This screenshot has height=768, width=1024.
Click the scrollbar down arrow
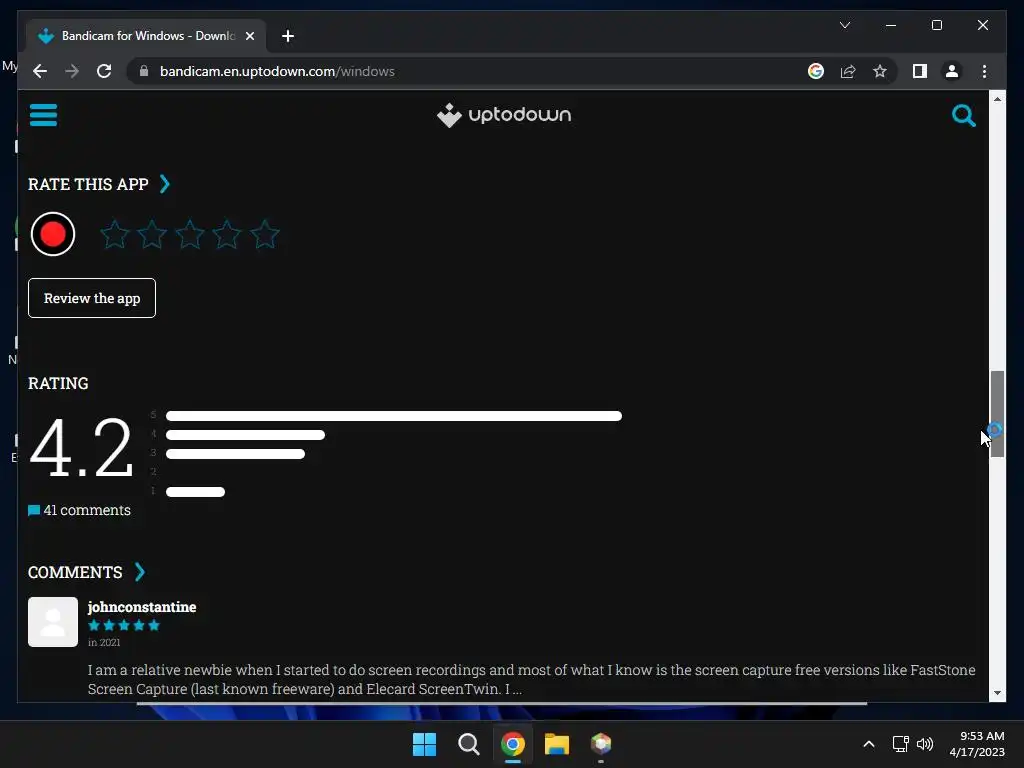tap(997, 693)
